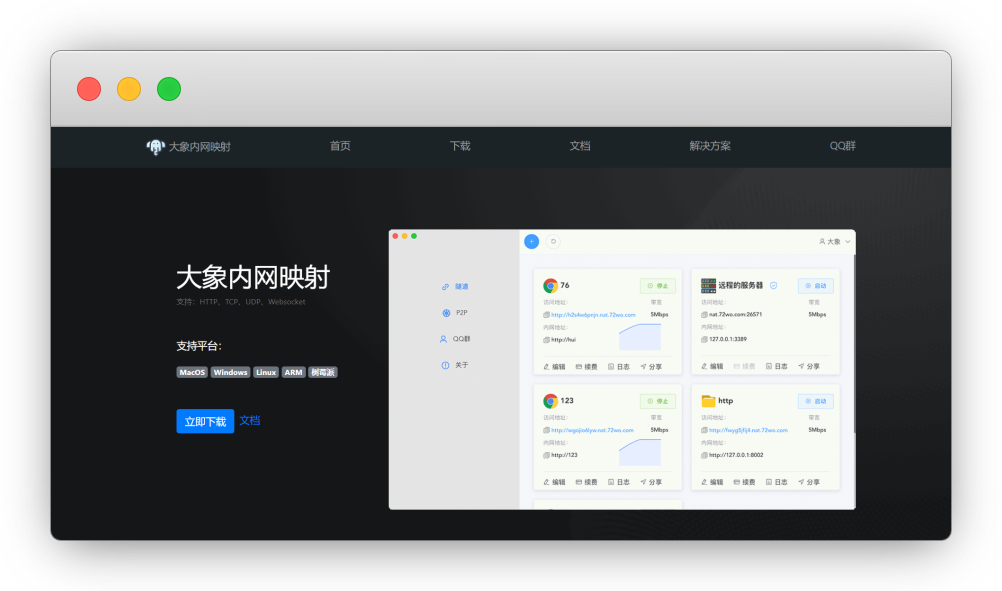Copy the http://hui address via its copy icon
This screenshot has width=1002, height=591.
tap(547, 339)
